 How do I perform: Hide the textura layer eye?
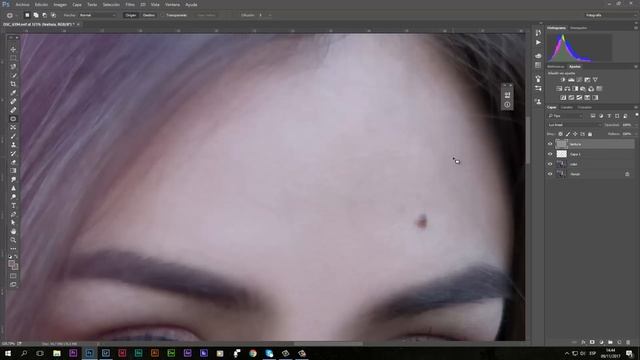tap(550, 144)
